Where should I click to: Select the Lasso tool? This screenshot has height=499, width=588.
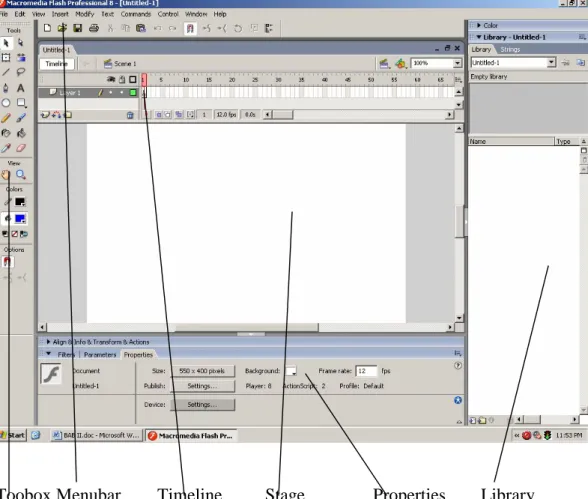21,72
